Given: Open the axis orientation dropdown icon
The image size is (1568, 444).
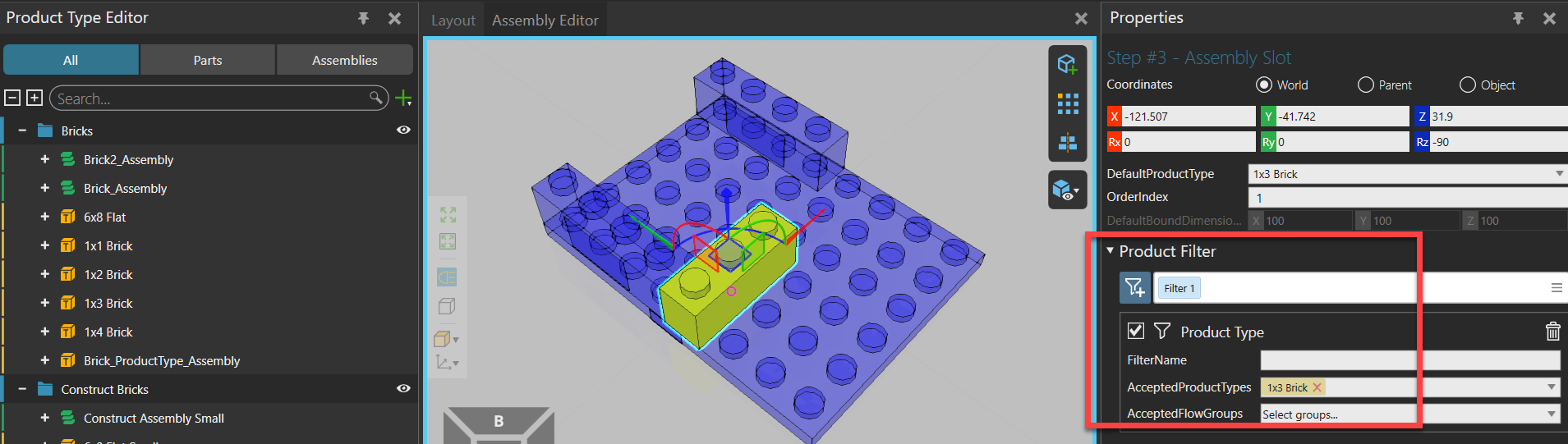Looking at the screenshot, I should point(446,362).
